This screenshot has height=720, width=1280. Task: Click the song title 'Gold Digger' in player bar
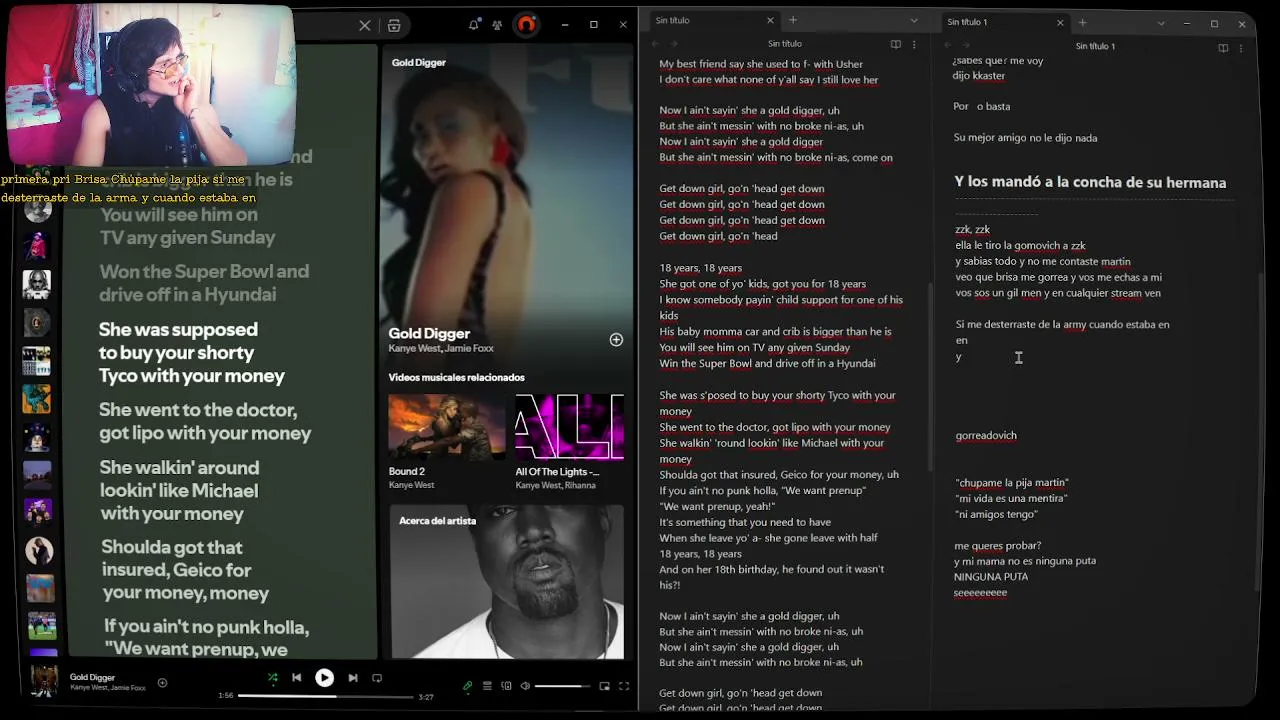92,677
